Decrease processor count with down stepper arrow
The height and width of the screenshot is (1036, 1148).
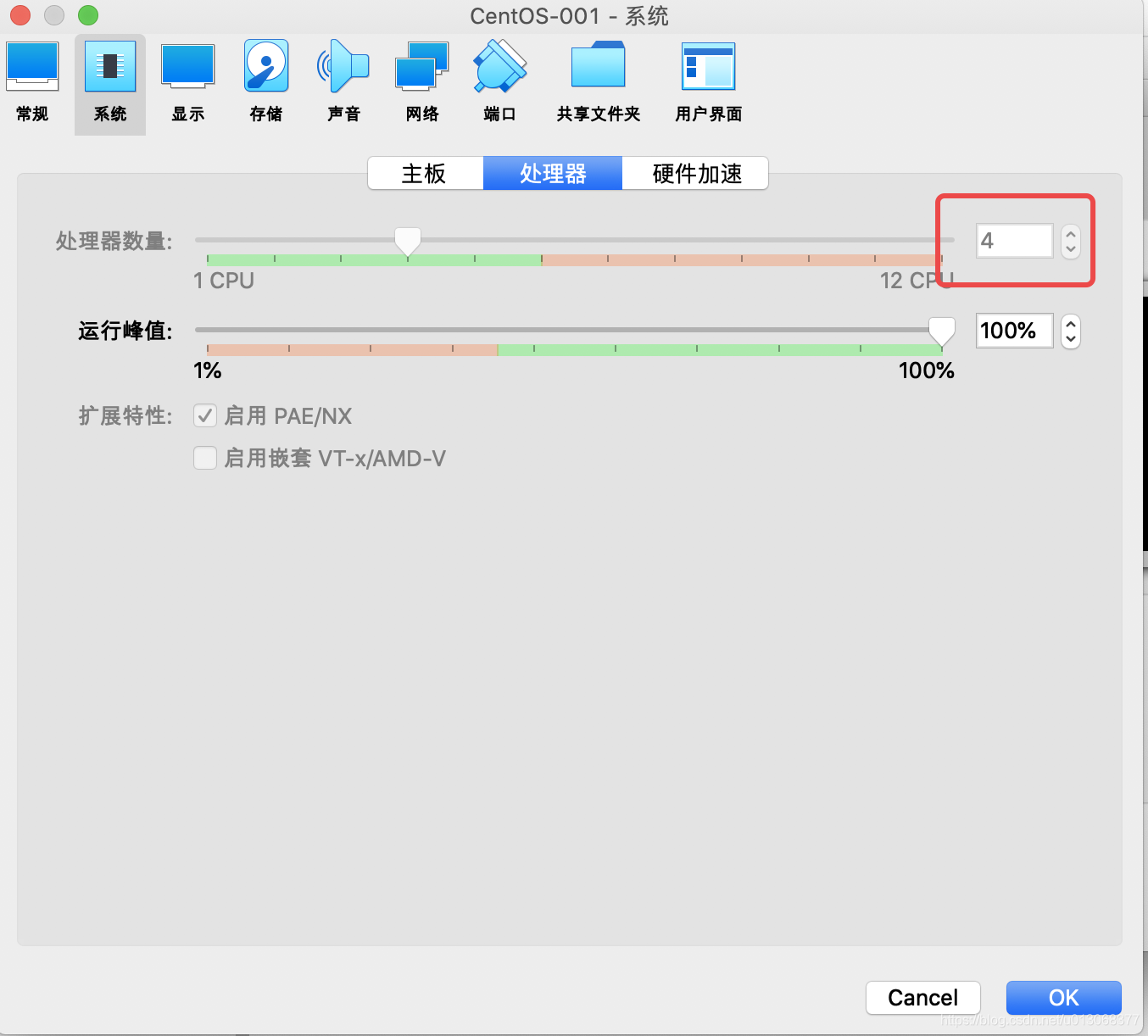(x=1071, y=249)
